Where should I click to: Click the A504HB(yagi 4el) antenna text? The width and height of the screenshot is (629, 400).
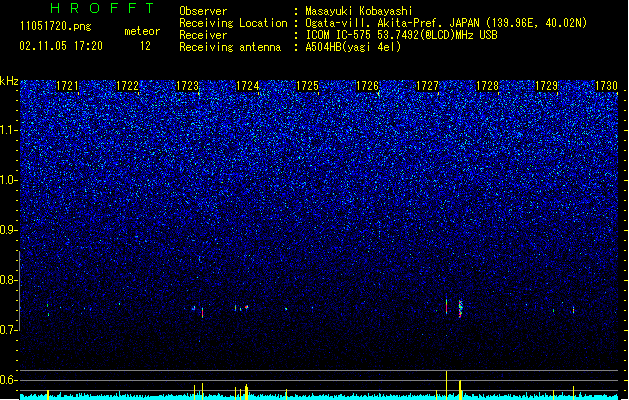coord(353,47)
